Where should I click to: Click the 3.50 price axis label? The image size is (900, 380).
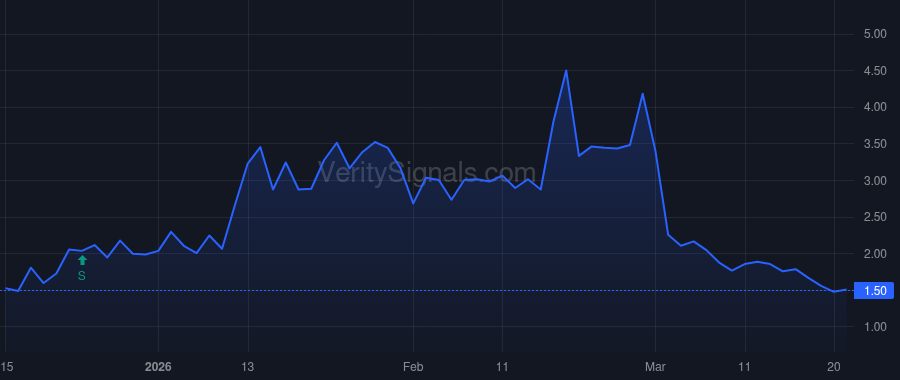pyautogui.click(x=875, y=144)
